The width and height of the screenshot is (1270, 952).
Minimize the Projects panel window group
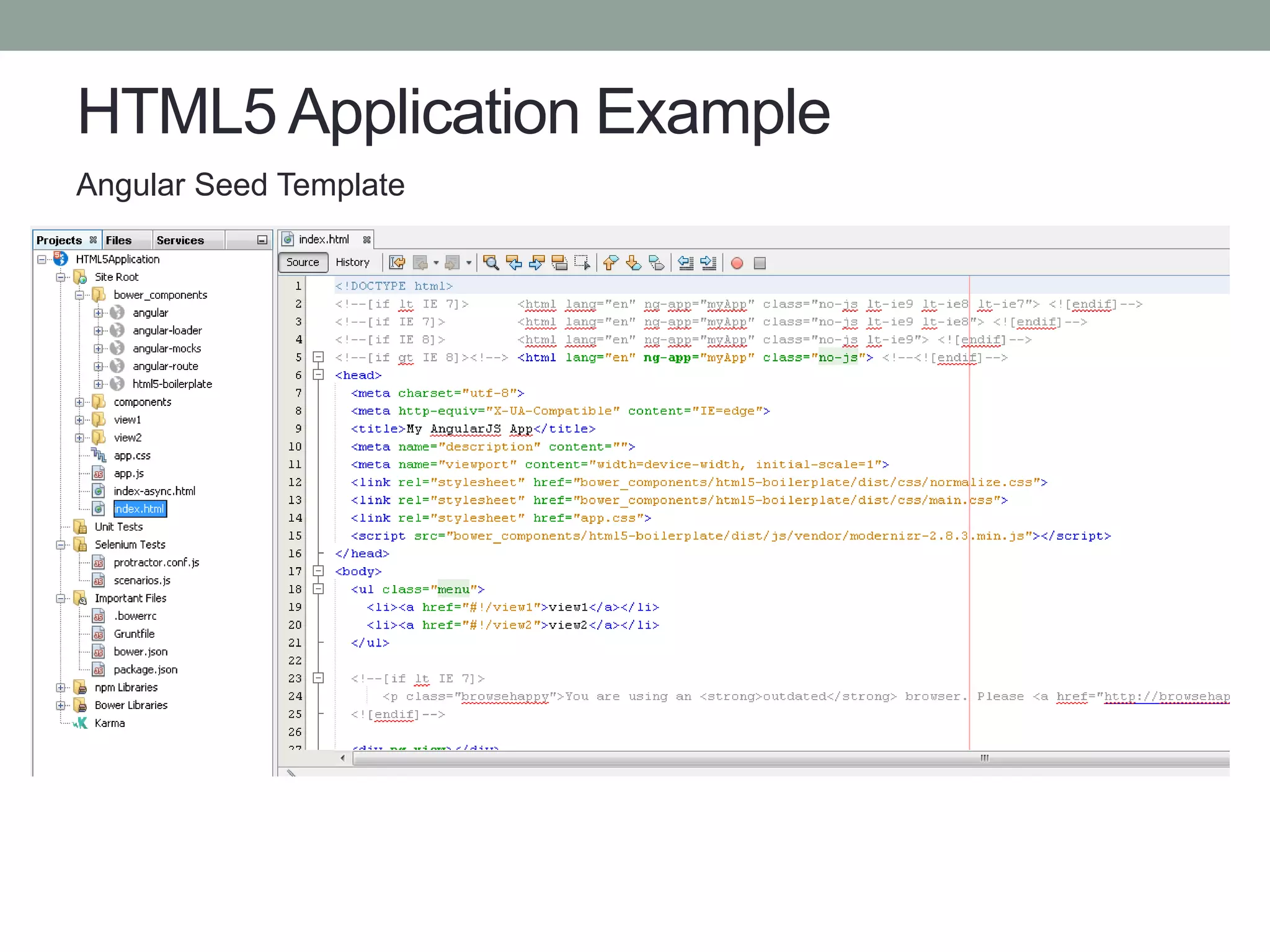262,240
